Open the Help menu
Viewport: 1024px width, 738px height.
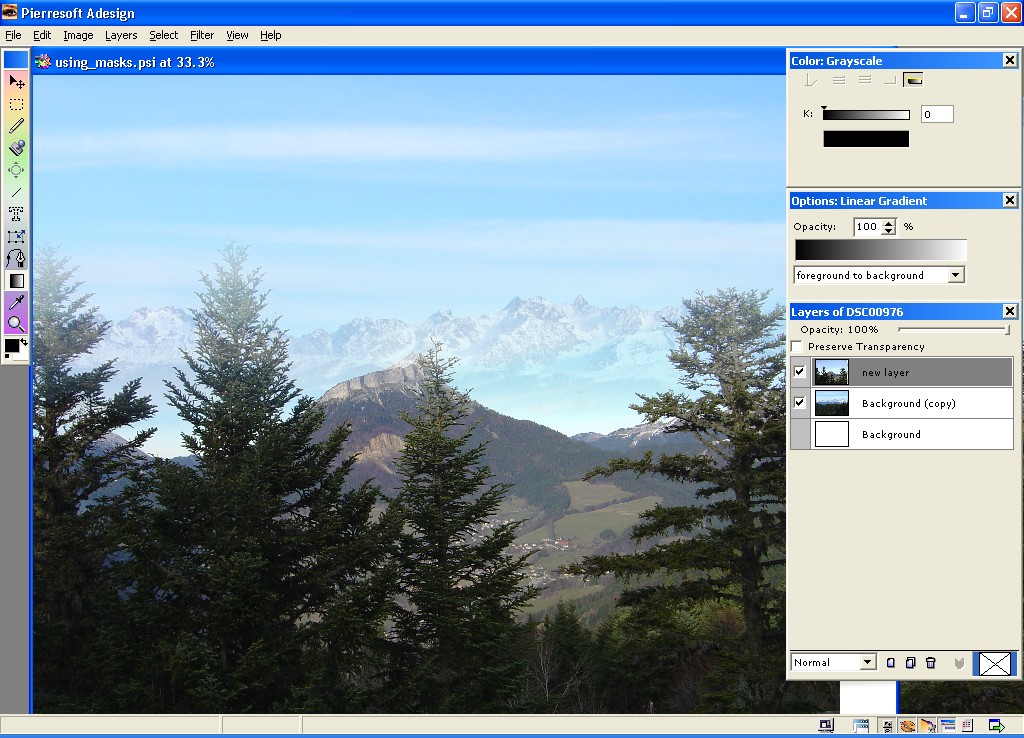point(270,35)
